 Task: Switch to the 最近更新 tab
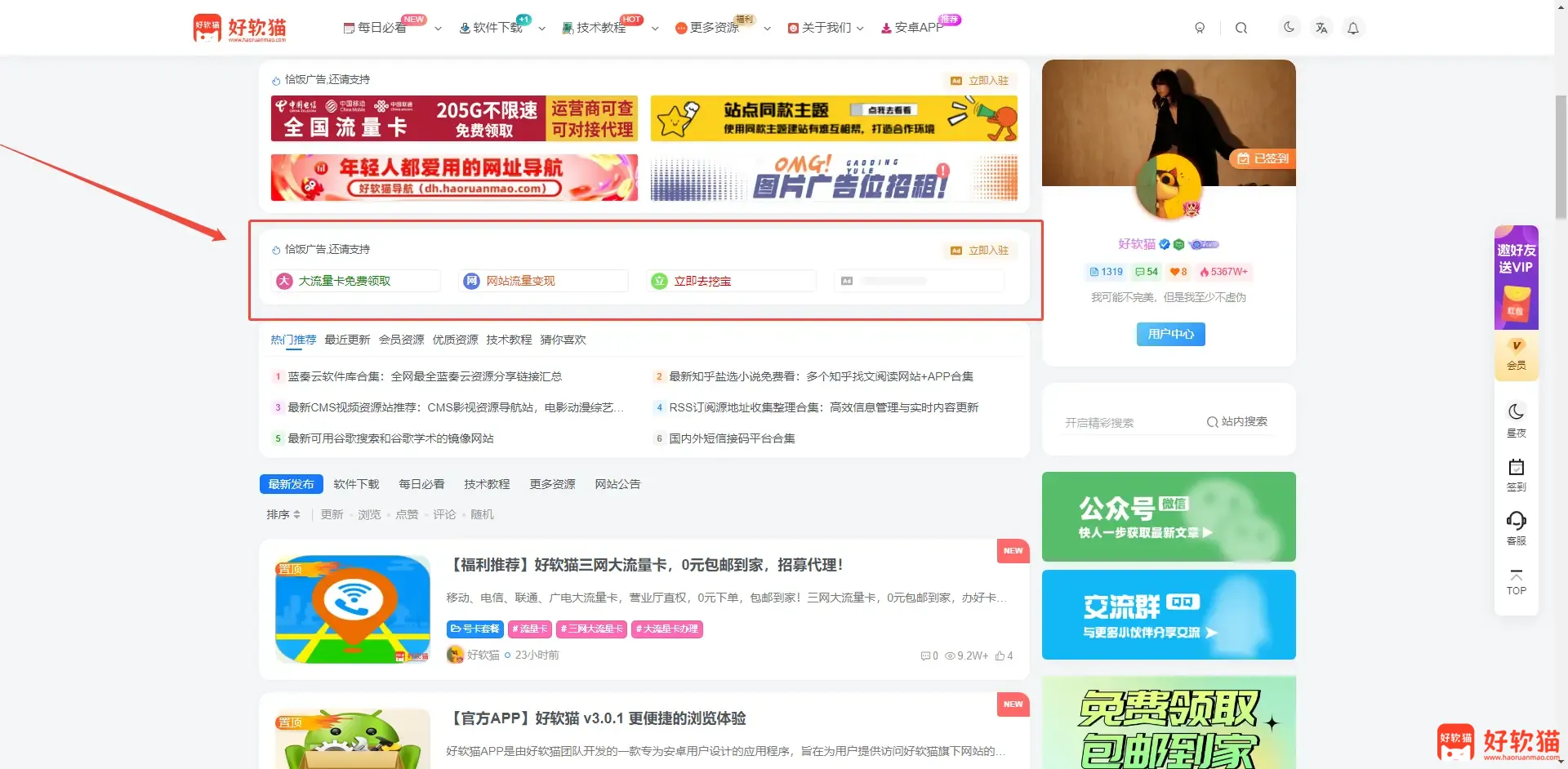(347, 340)
